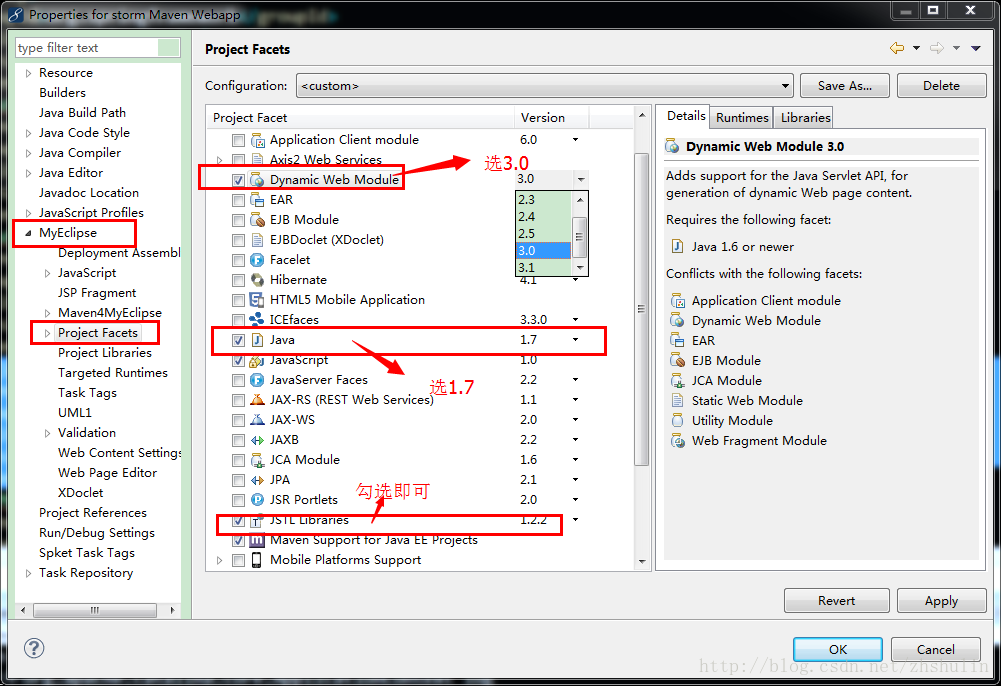The height and width of the screenshot is (686, 1001).
Task: Click the ICEfaces facet icon
Action: pos(257,320)
